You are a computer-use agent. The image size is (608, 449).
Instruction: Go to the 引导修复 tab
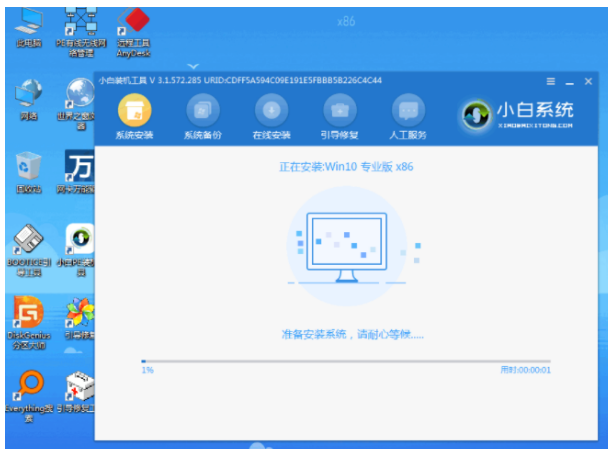[340, 116]
